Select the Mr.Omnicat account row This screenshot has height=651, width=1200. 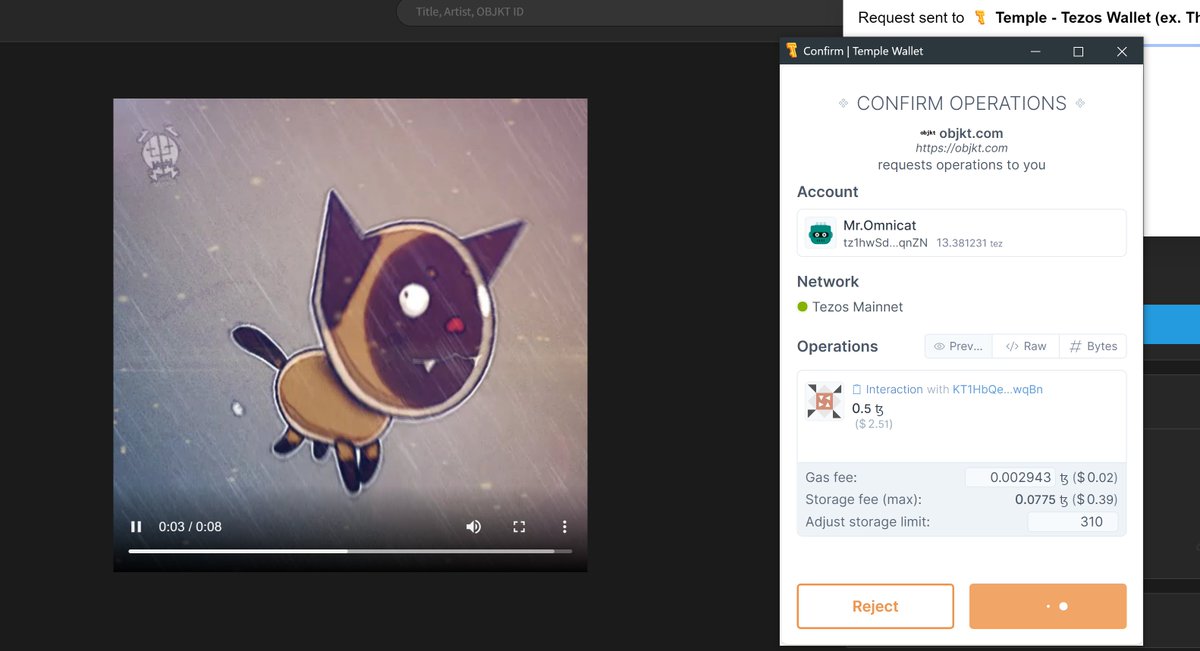[962, 233]
